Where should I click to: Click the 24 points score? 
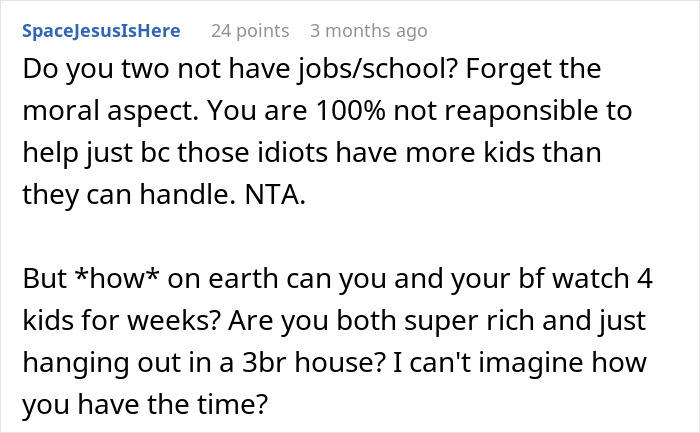[x=250, y=31]
